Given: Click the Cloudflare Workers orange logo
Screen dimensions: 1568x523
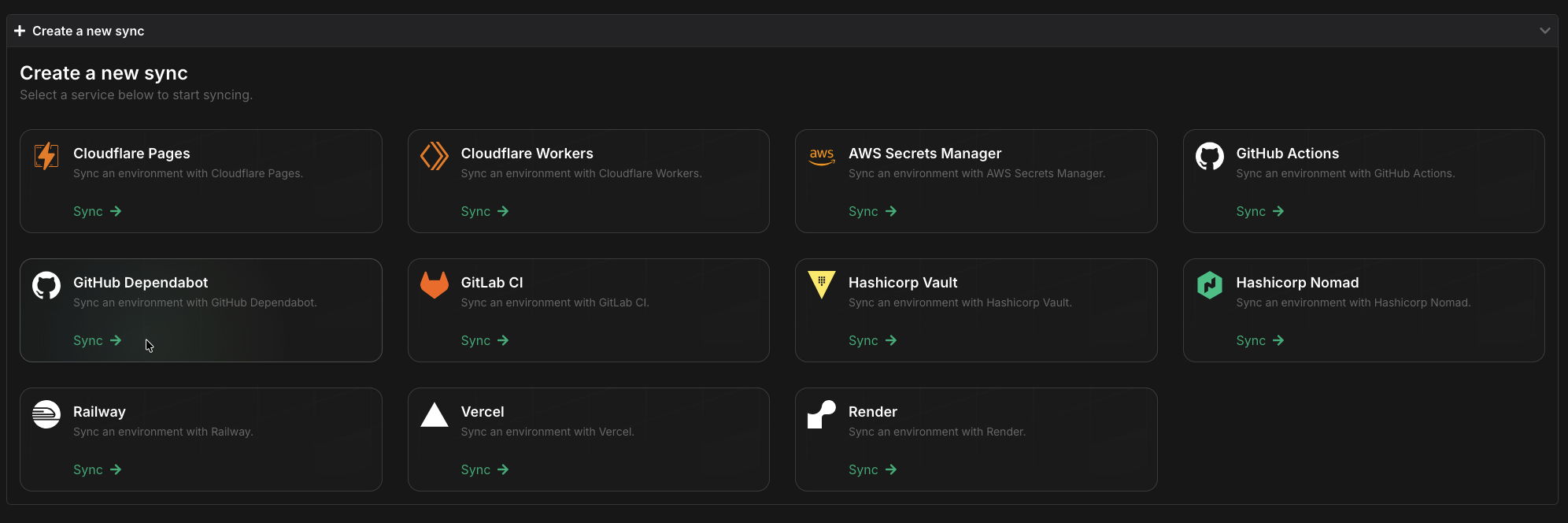Looking at the screenshot, I should click(x=435, y=156).
